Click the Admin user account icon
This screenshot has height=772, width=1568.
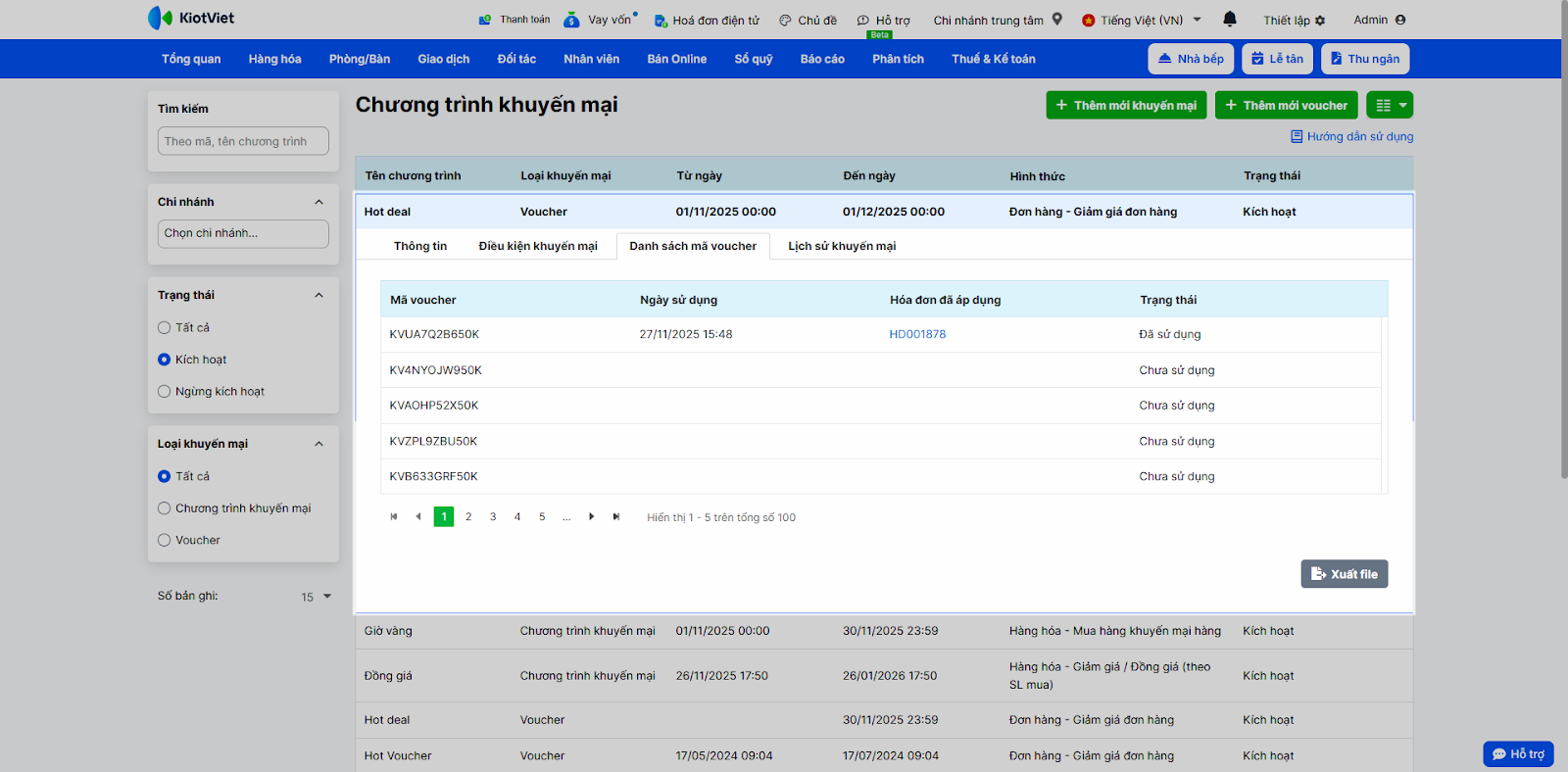[1399, 20]
